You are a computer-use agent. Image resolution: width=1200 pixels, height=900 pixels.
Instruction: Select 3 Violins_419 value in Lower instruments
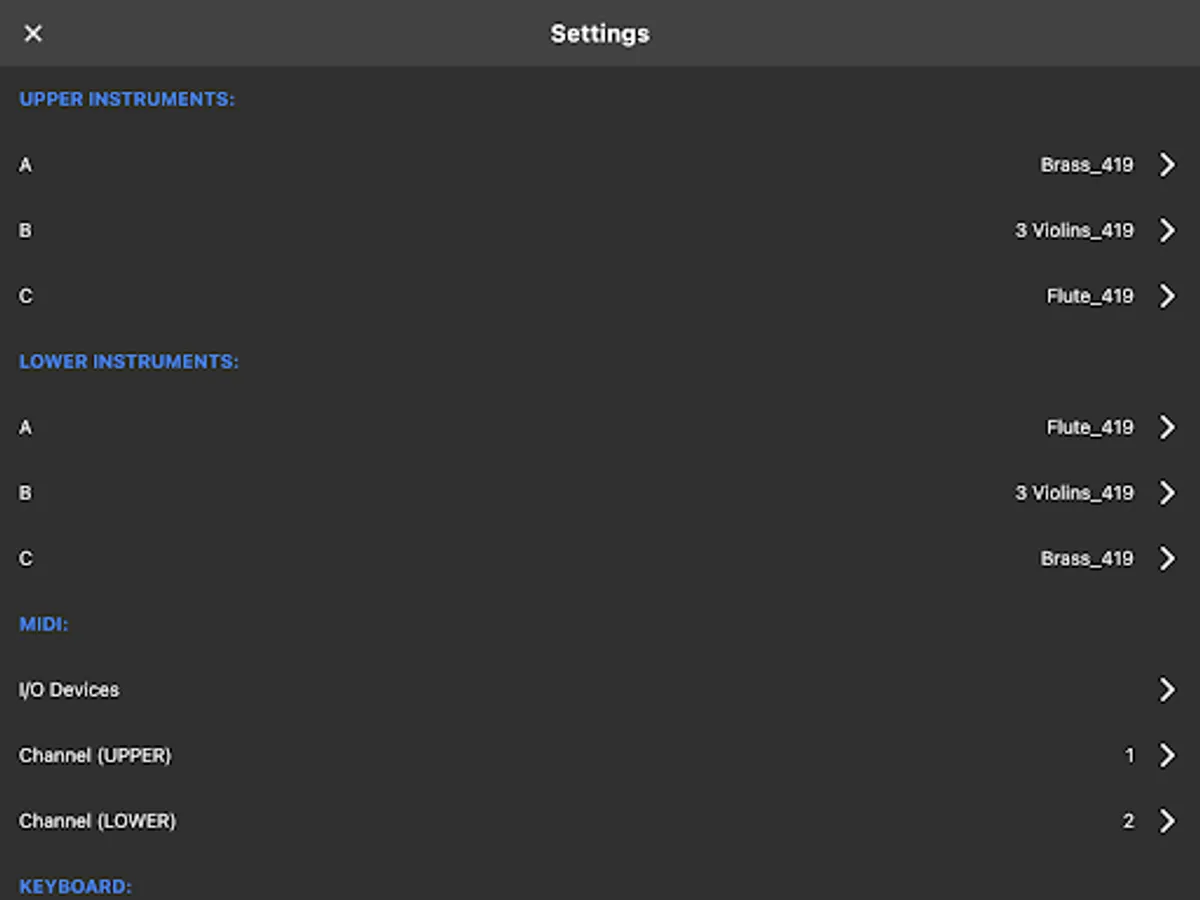[x=1074, y=493]
